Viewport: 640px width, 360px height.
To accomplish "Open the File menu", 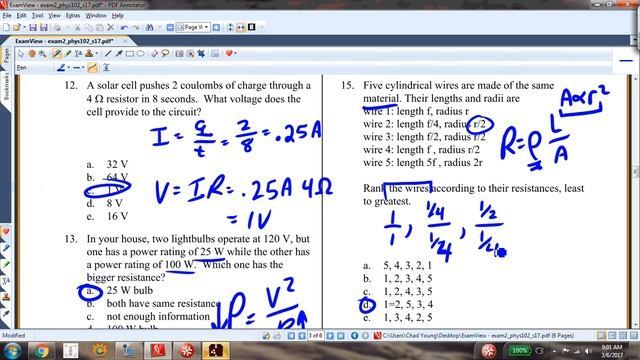I will pyautogui.click(x=7, y=16).
